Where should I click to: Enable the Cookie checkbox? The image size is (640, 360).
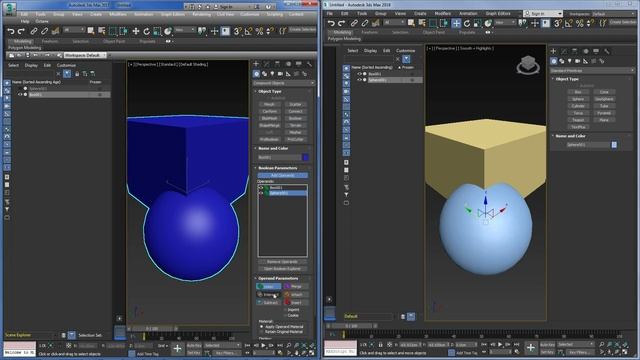point(285,315)
